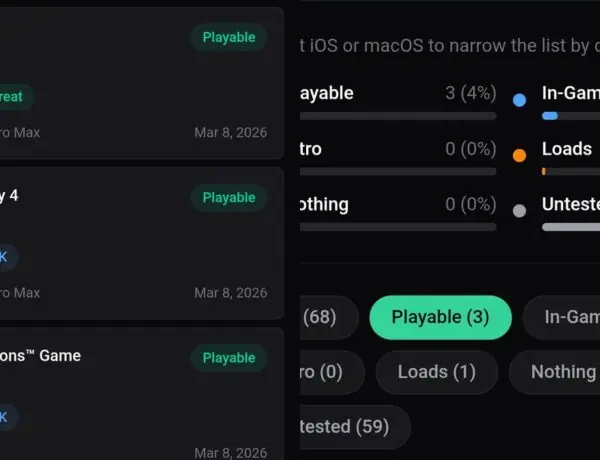
Task: Switch to the In-Game filter chip
Action: click(565, 318)
